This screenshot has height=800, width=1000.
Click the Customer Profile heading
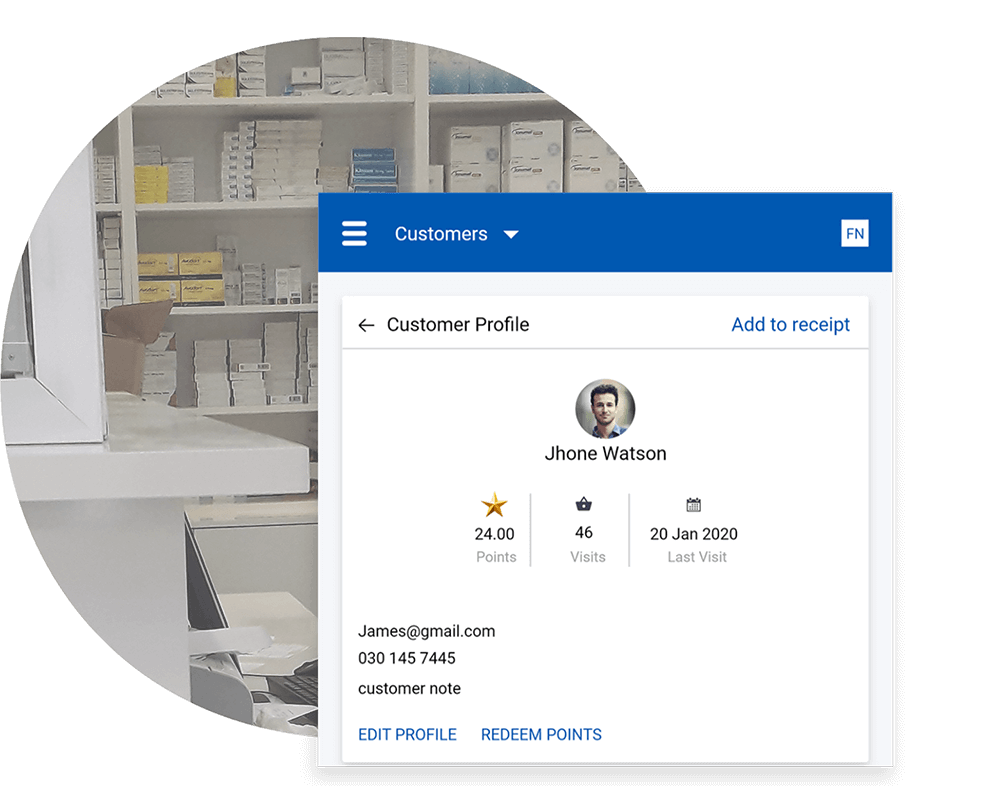[x=458, y=325]
